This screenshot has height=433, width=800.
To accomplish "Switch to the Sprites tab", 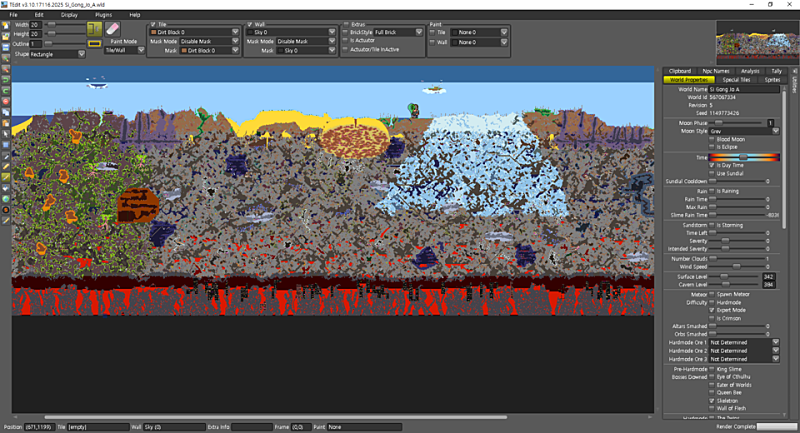I will pyautogui.click(x=772, y=80).
